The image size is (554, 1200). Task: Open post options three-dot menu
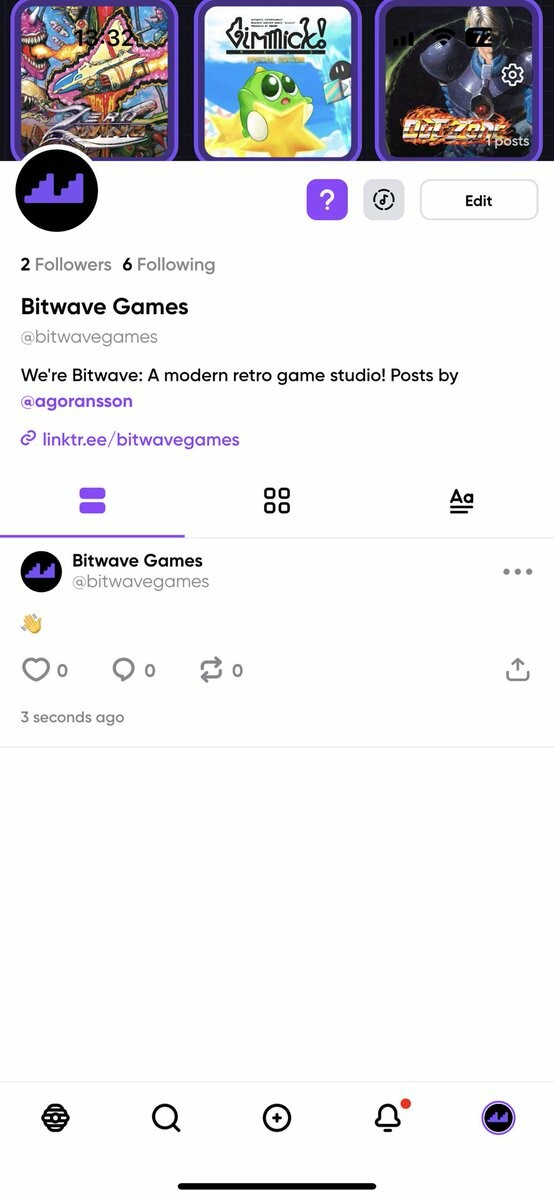(x=518, y=572)
